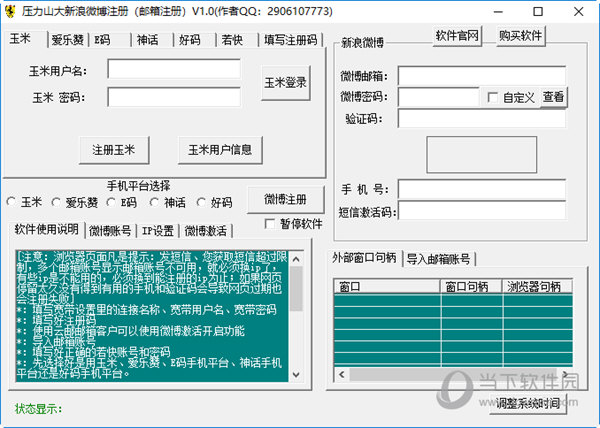This screenshot has height=428, width=600.
Task: Click the 微博注册 button
Action: tap(285, 199)
